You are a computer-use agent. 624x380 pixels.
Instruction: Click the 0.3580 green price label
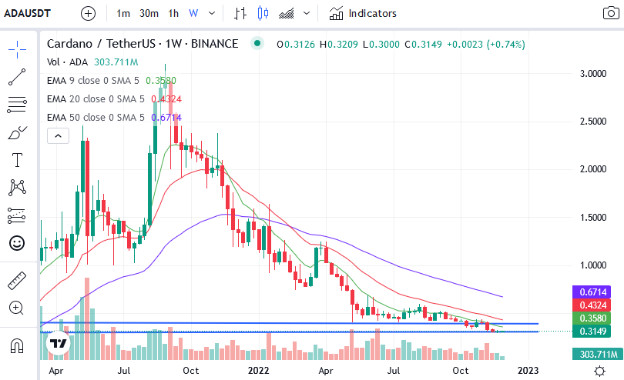click(592, 318)
